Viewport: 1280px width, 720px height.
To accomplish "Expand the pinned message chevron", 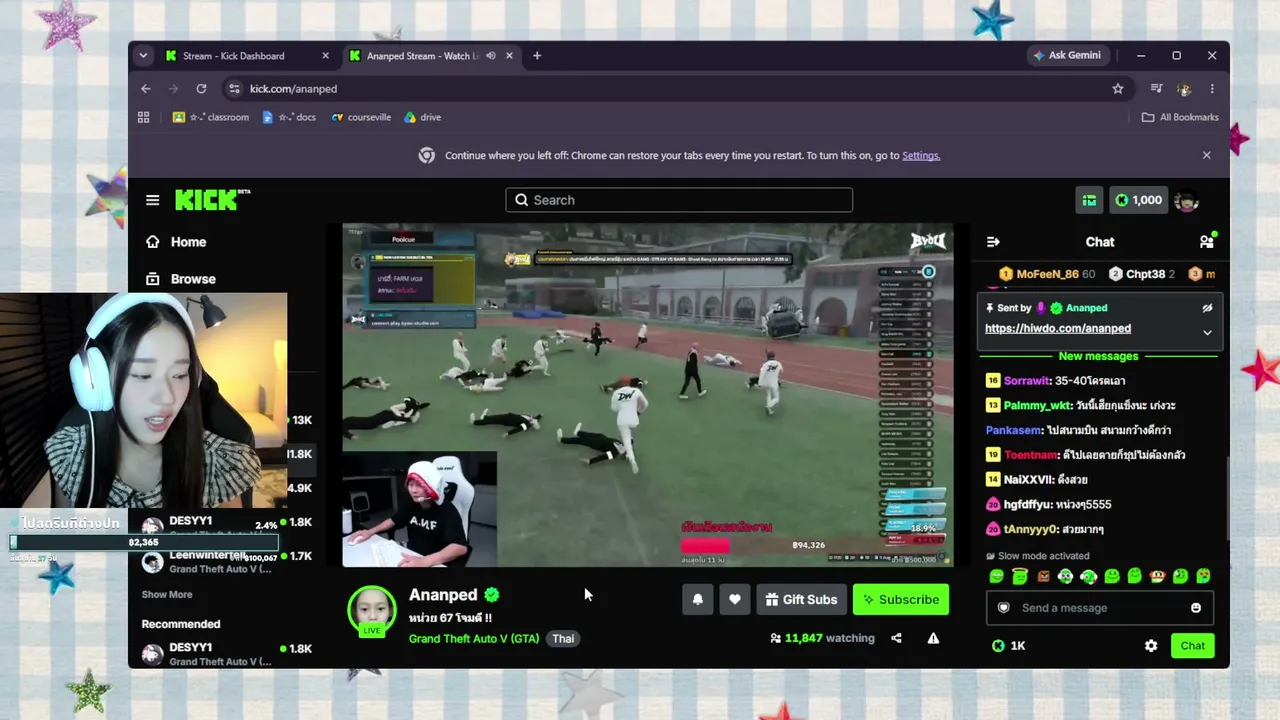I will point(1207,333).
